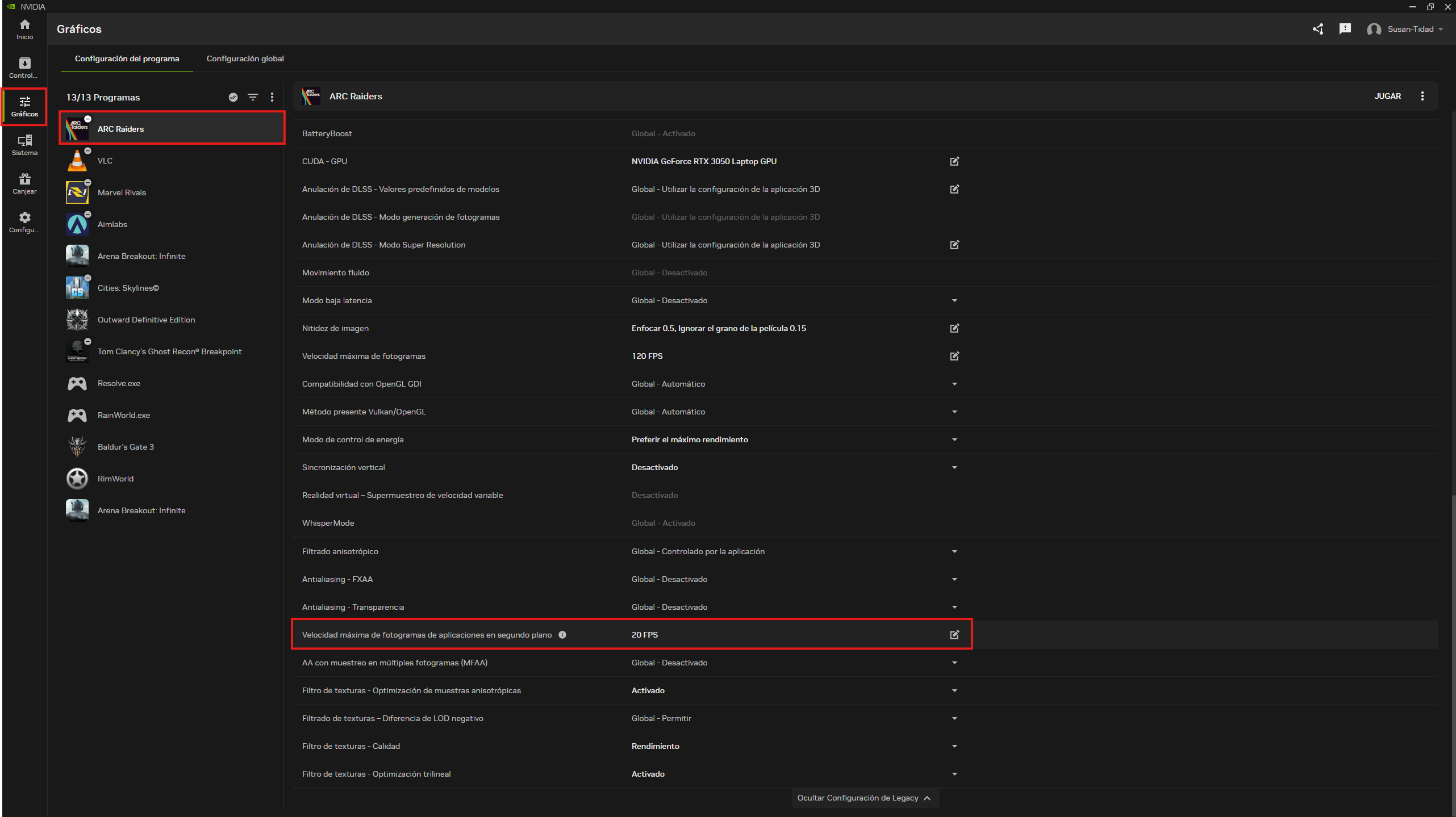Click the share icon in header
Viewport: 1456px width, 817px height.
tap(1318, 29)
